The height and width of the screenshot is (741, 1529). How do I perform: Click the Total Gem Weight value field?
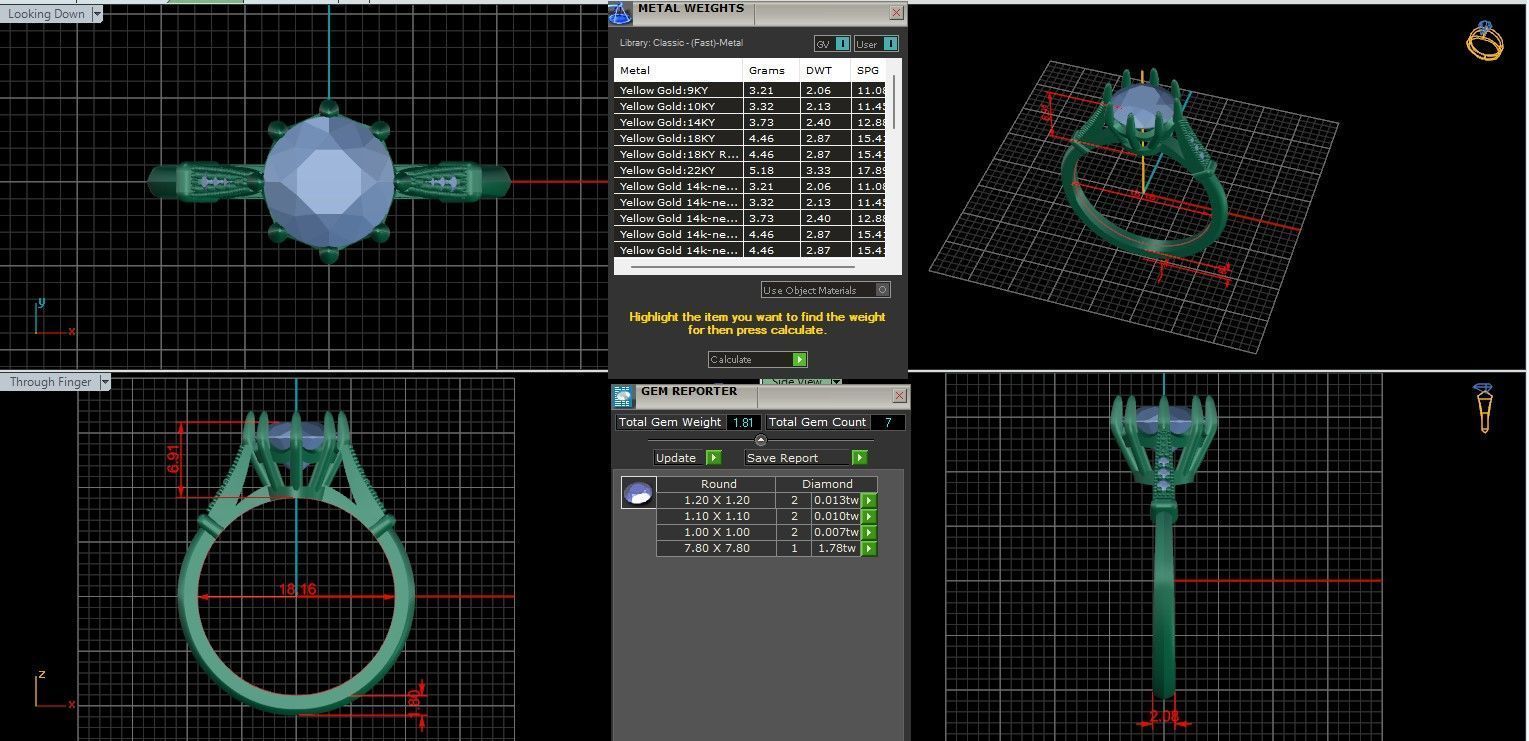click(744, 423)
